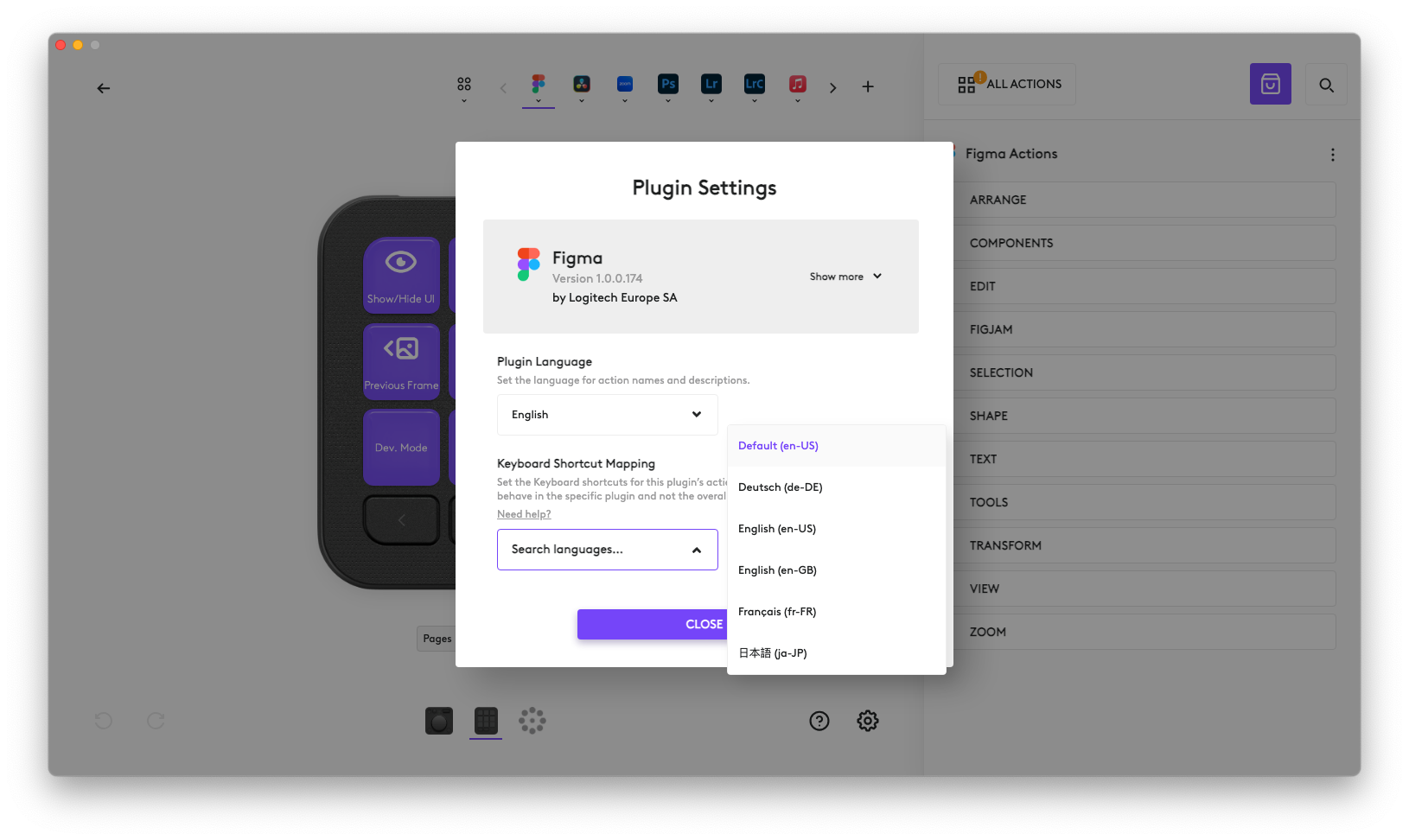Expand the Show more plugin details
Screen dimensions: 1409x840
pyautogui.click(x=845, y=277)
